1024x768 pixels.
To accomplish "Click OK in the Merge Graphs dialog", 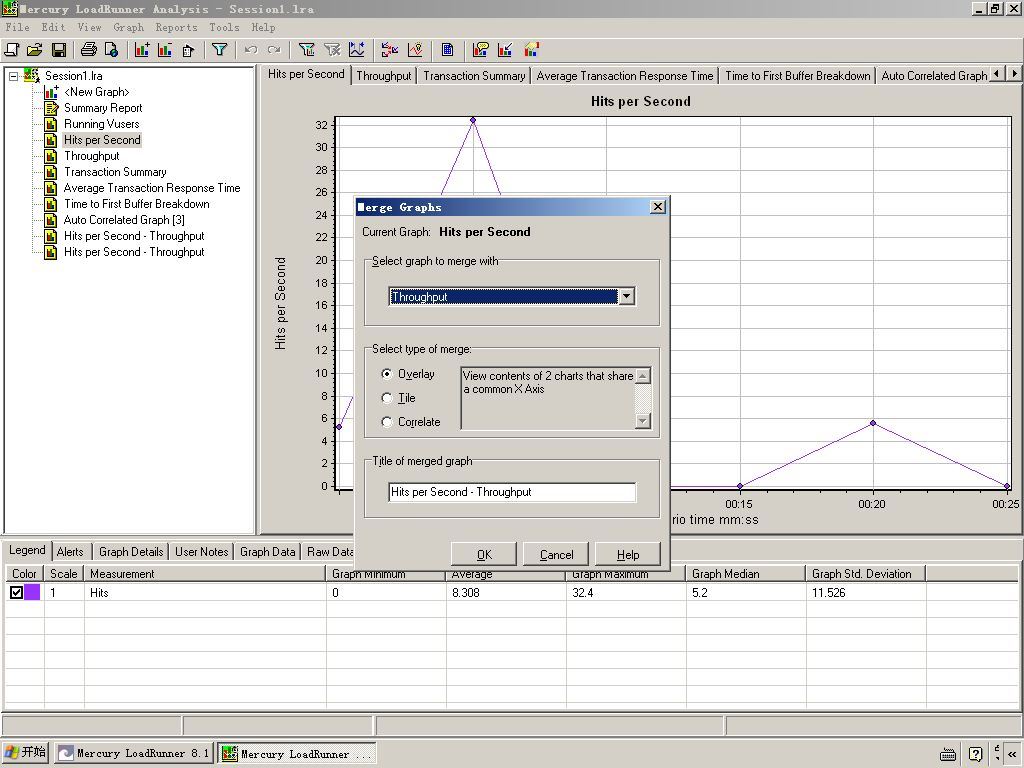I will tap(484, 554).
